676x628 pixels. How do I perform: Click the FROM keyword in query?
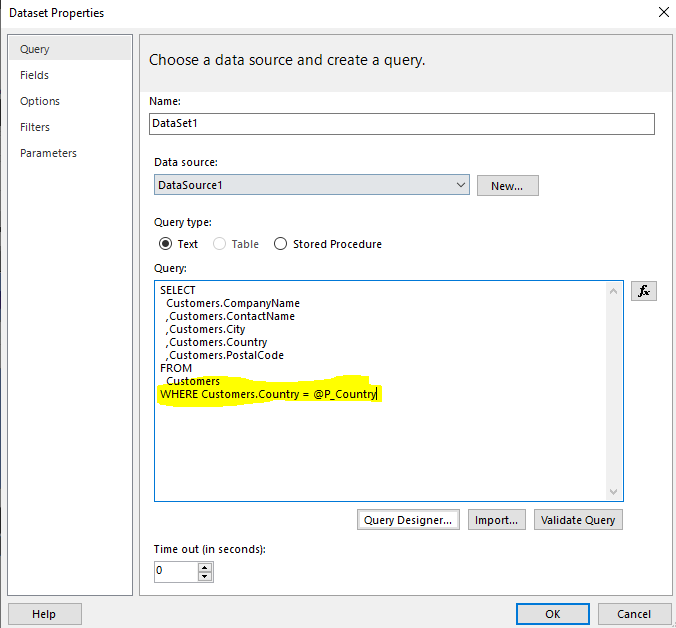click(x=176, y=368)
